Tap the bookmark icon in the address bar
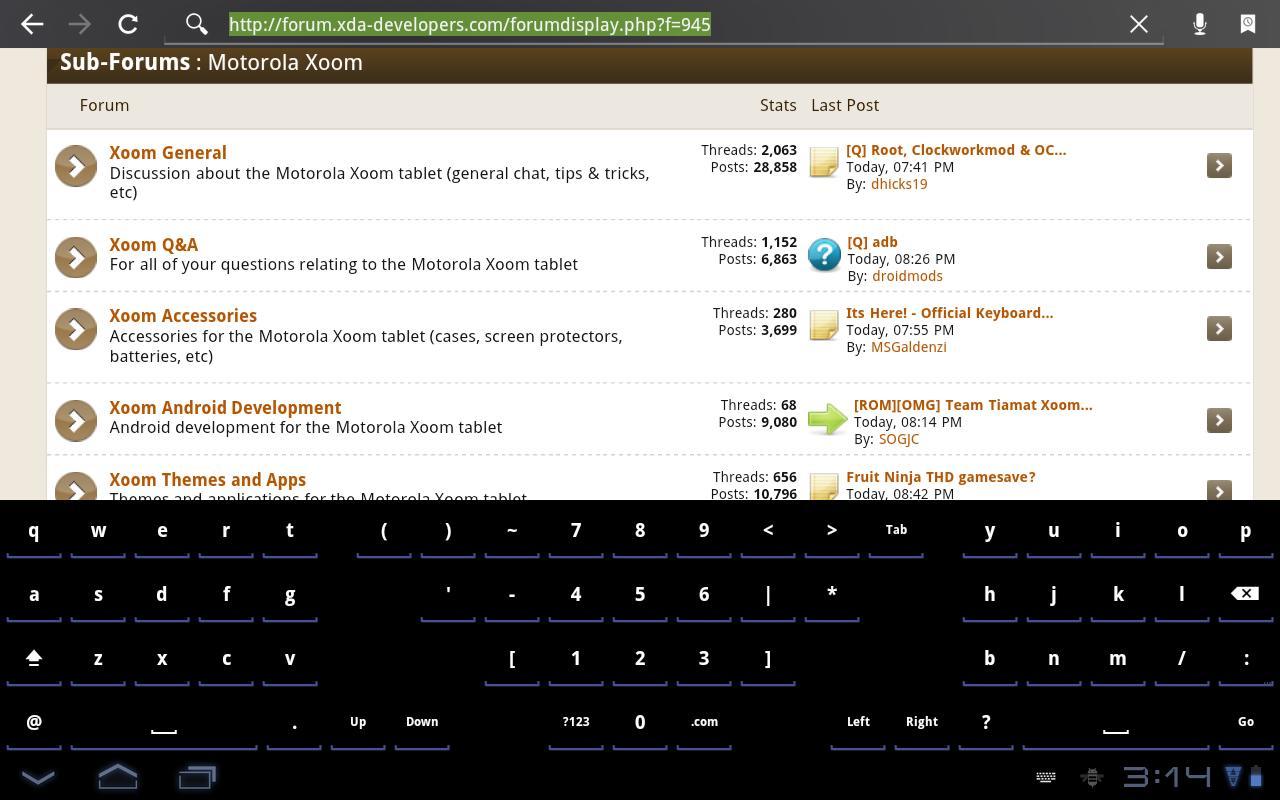The width and height of the screenshot is (1280, 800). click(1247, 24)
